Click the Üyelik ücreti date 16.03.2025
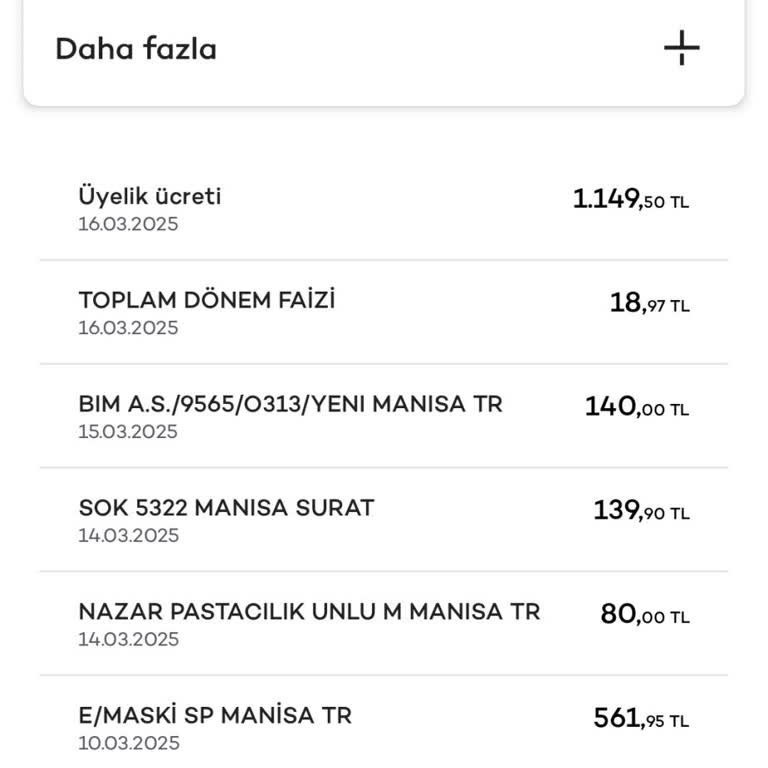768x768 pixels. click(128, 224)
